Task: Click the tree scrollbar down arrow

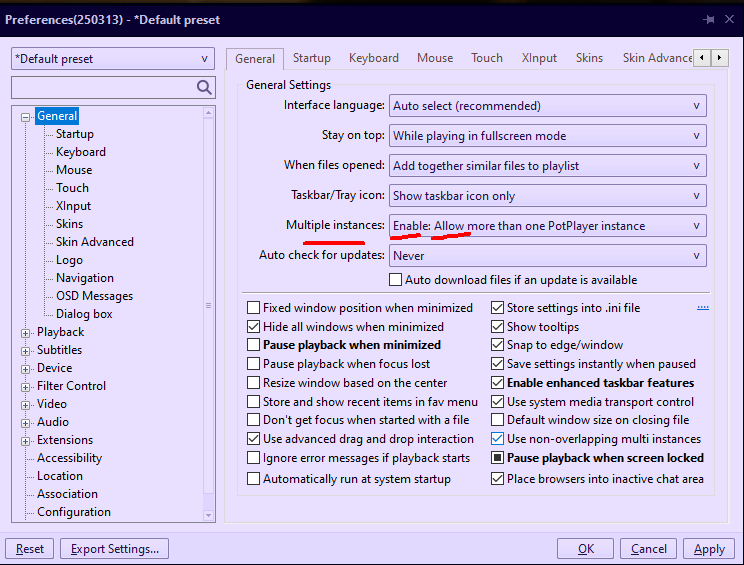Action: (x=208, y=515)
